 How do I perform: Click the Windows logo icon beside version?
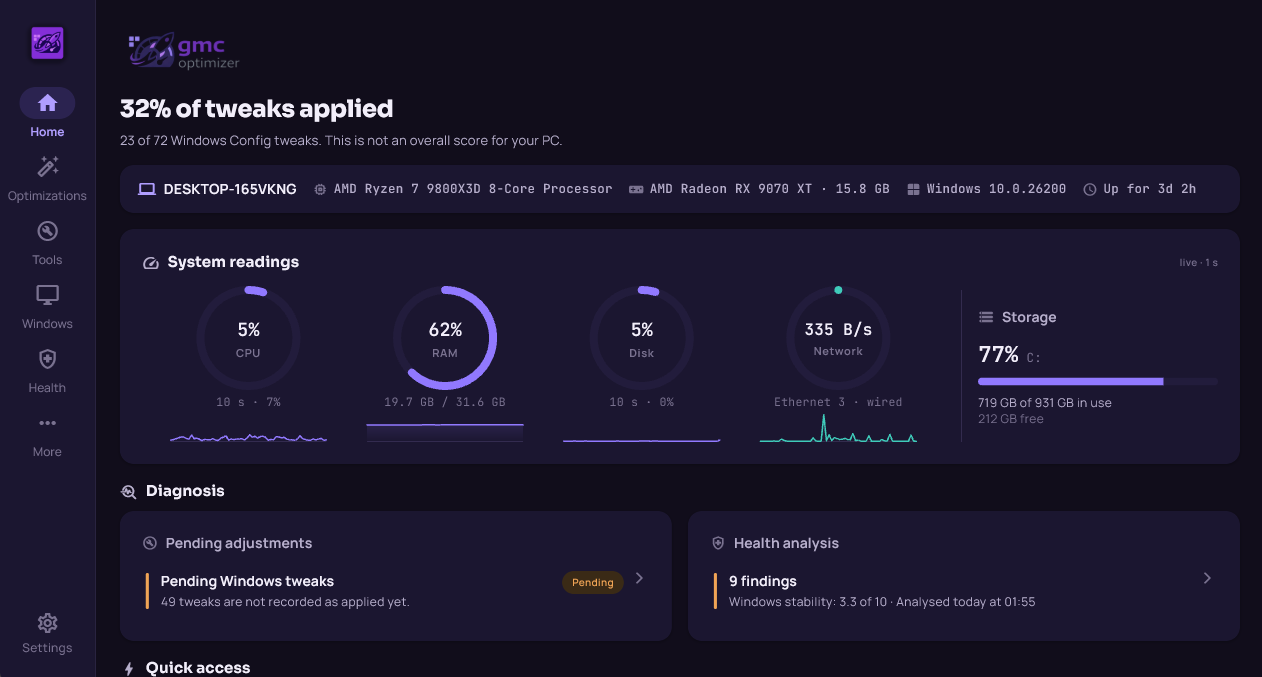(913, 189)
